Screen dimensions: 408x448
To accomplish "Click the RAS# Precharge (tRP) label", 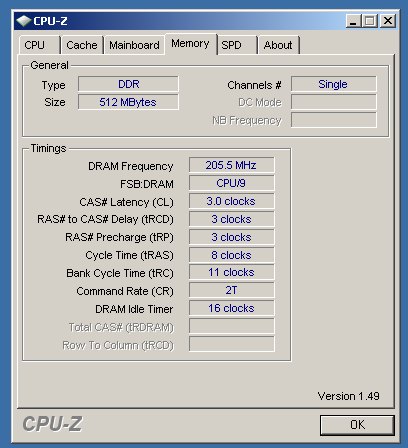I will pyautogui.click(x=119, y=237).
